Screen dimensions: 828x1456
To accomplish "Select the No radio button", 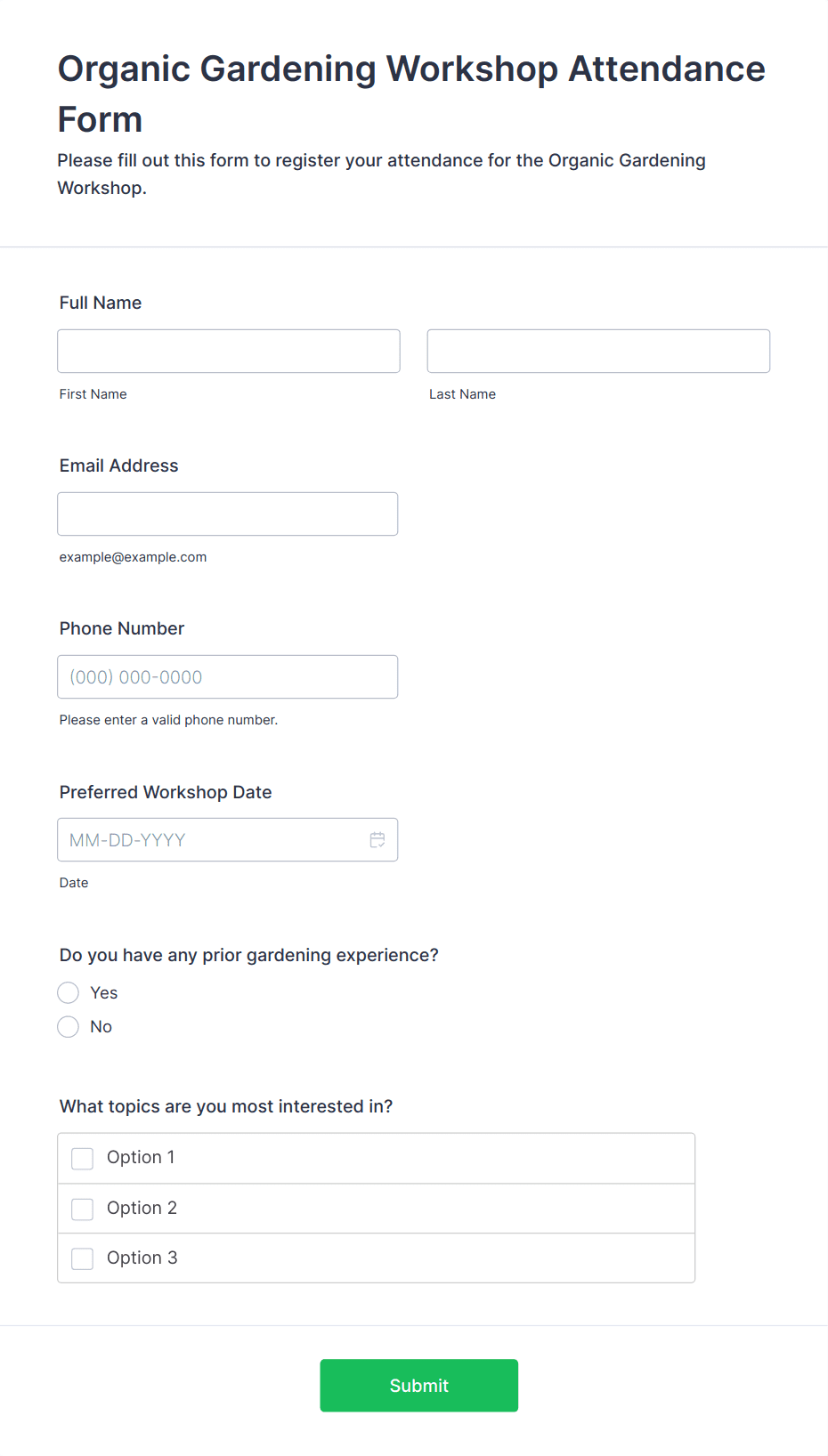I will pyautogui.click(x=69, y=1027).
